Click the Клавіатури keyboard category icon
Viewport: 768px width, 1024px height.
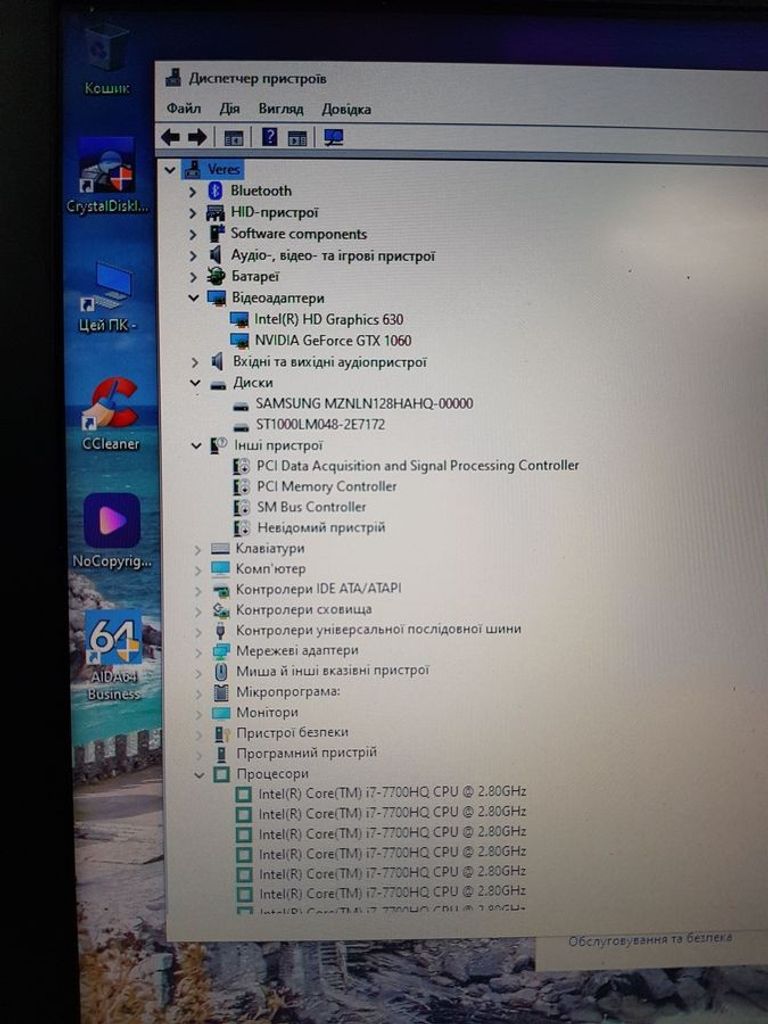(220, 549)
